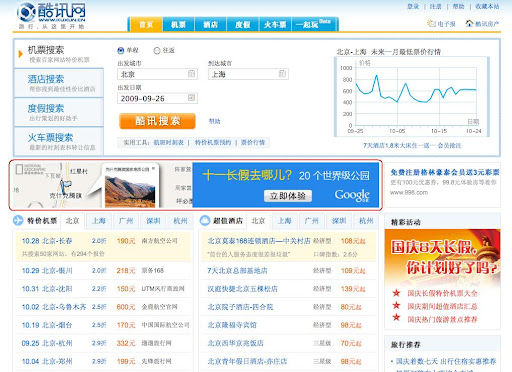
Task: Select 深圳 tab under 特价机票
Action: (153, 221)
